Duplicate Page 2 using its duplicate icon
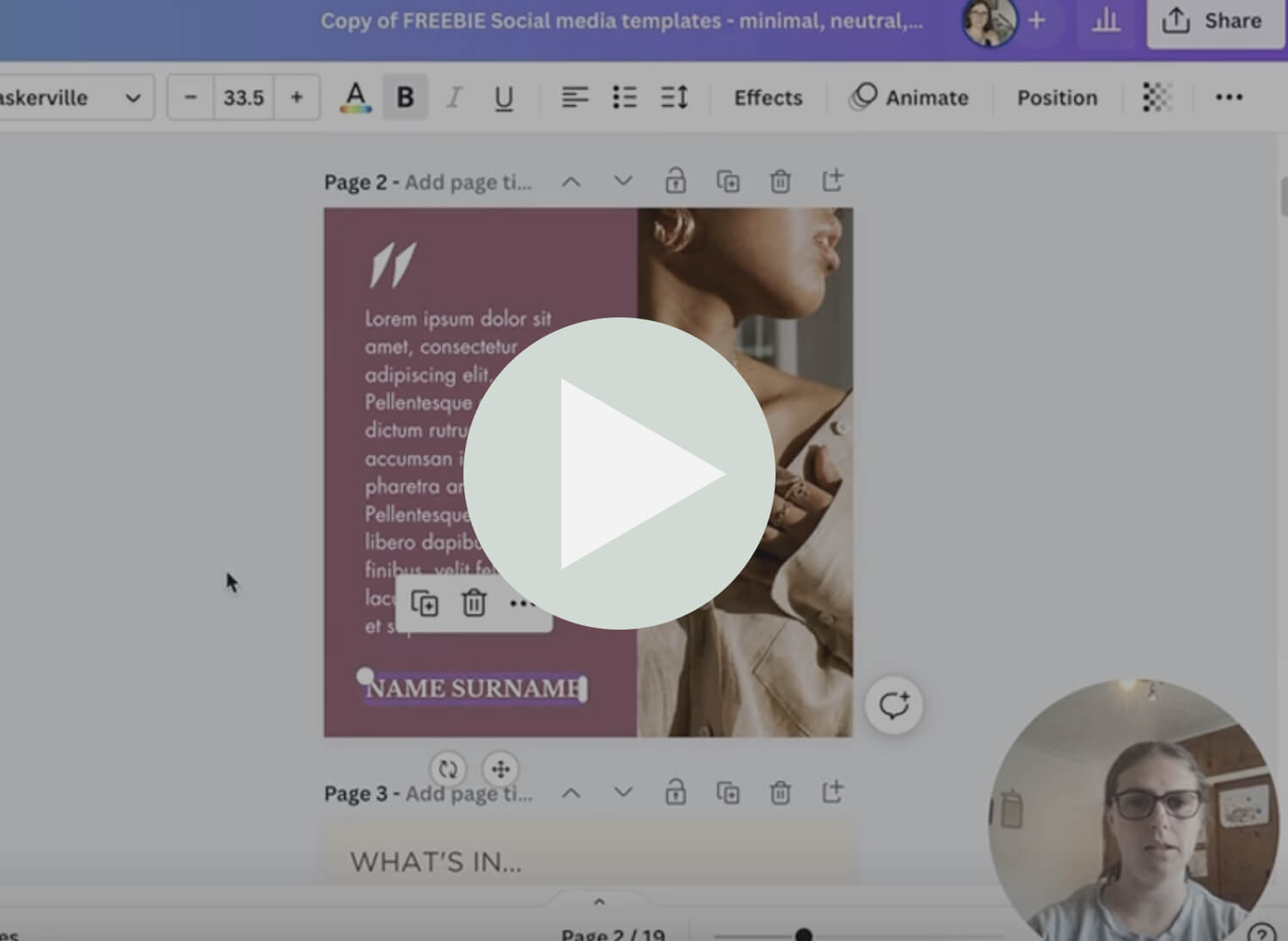 coord(728,181)
